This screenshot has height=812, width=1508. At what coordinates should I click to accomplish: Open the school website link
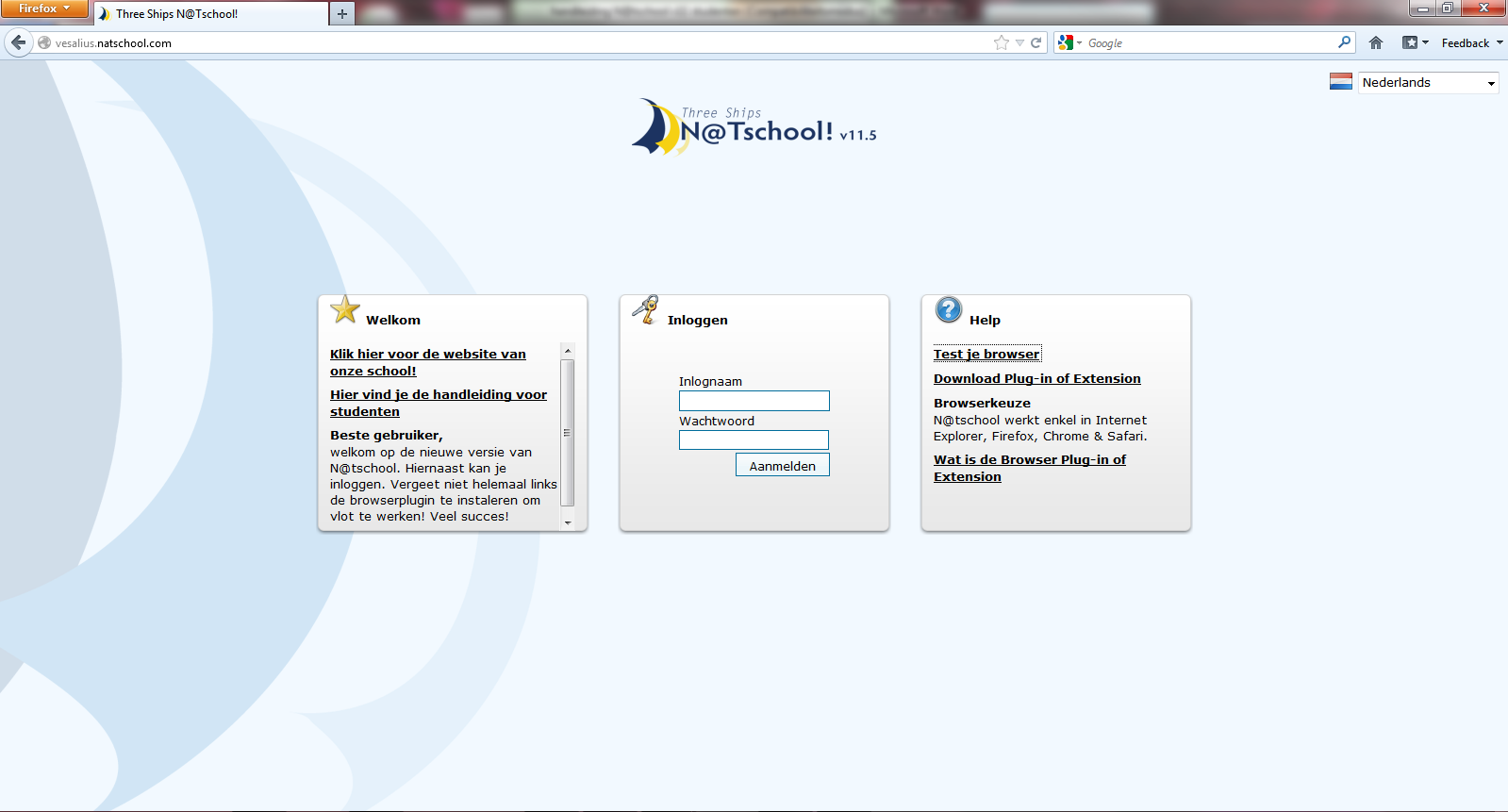point(428,362)
